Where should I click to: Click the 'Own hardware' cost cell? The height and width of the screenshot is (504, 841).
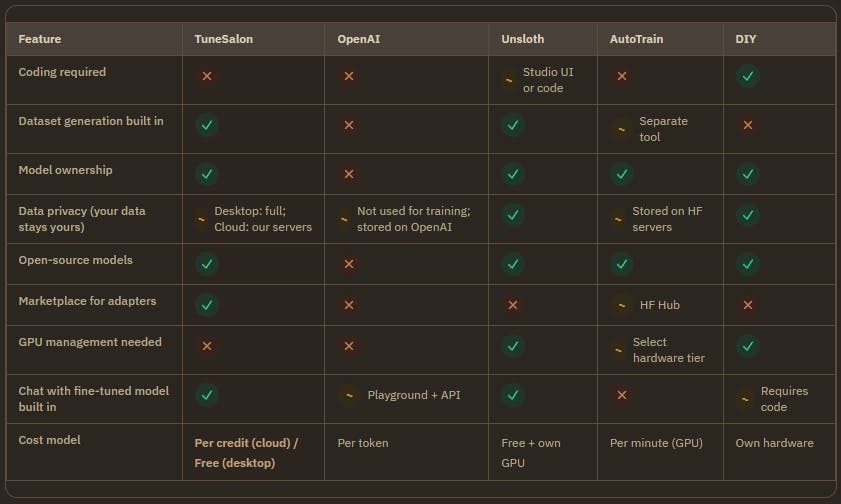click(x=774, y=443)
